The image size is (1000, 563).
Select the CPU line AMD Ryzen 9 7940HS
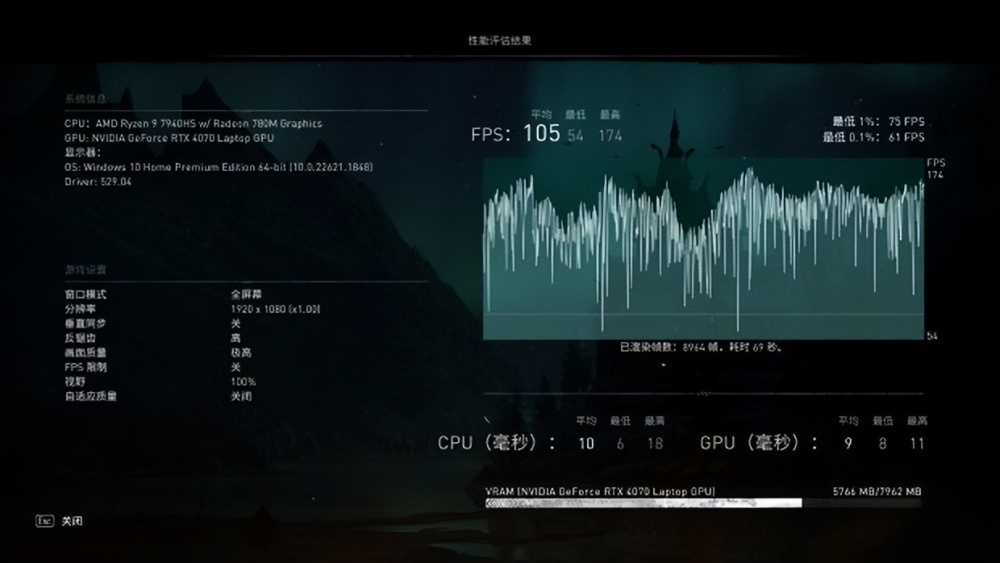point(193,124)
